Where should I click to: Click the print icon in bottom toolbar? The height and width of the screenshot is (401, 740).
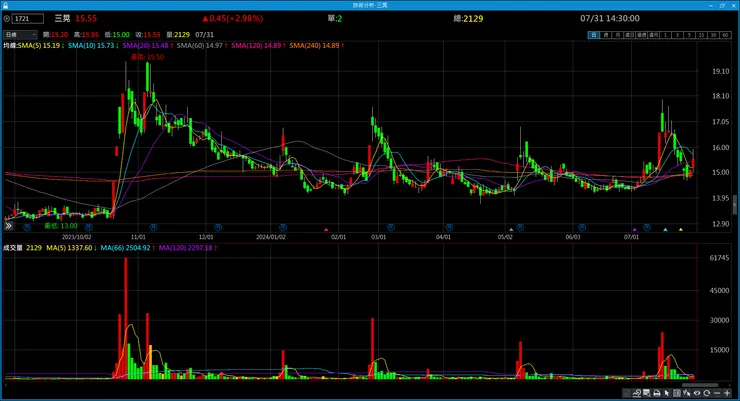pos(656,393)
